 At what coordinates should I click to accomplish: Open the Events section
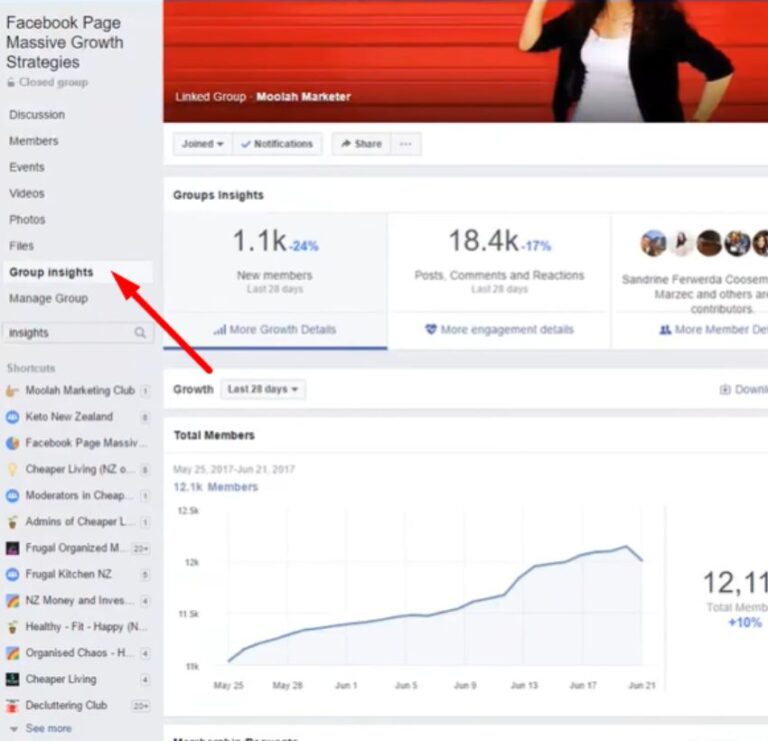tap(27, 167)
